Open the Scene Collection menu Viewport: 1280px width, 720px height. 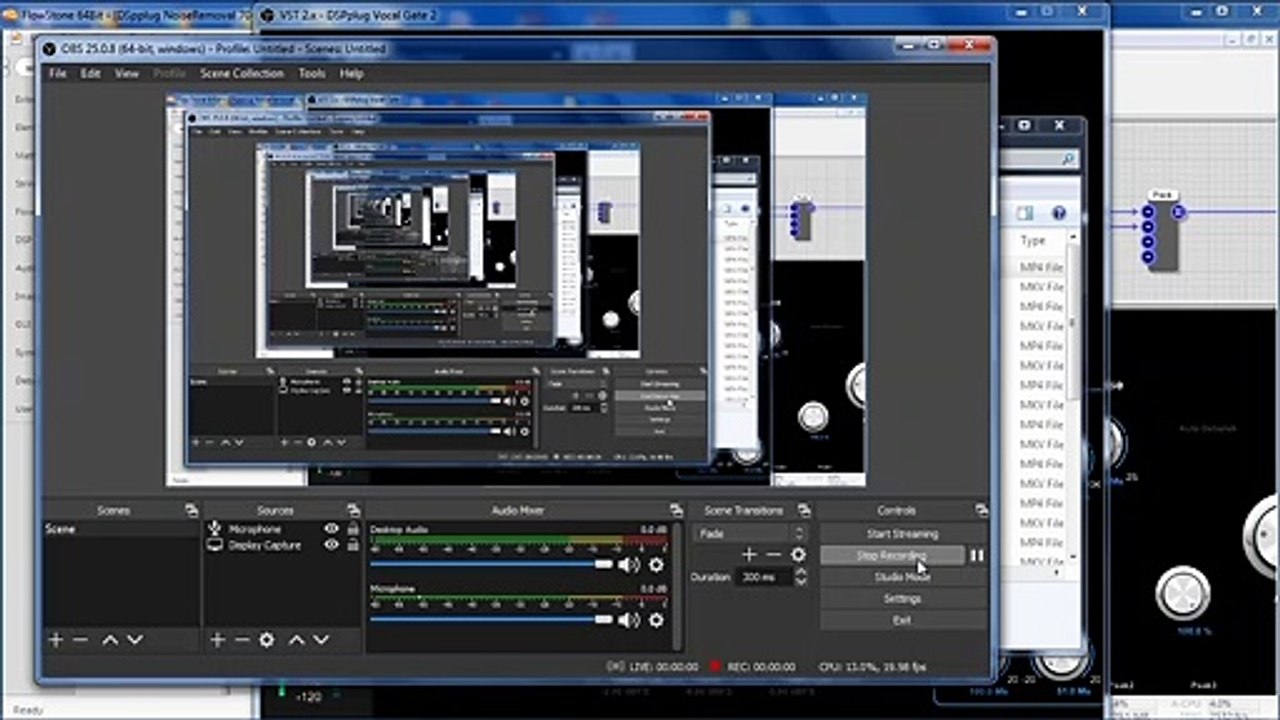coord(242,73)
